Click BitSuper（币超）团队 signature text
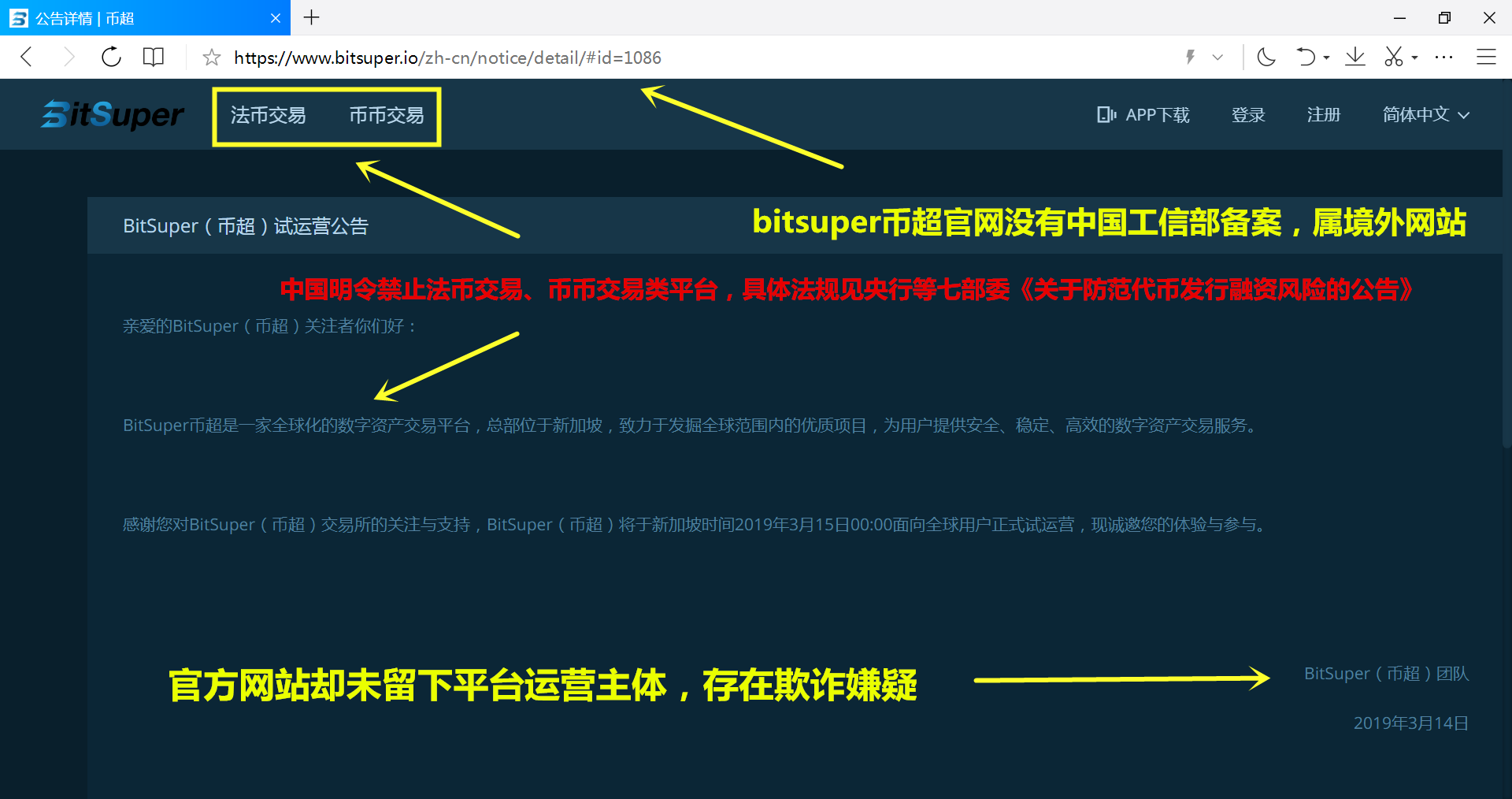This screenshot has width=1512, height=799. point(1386,674)
